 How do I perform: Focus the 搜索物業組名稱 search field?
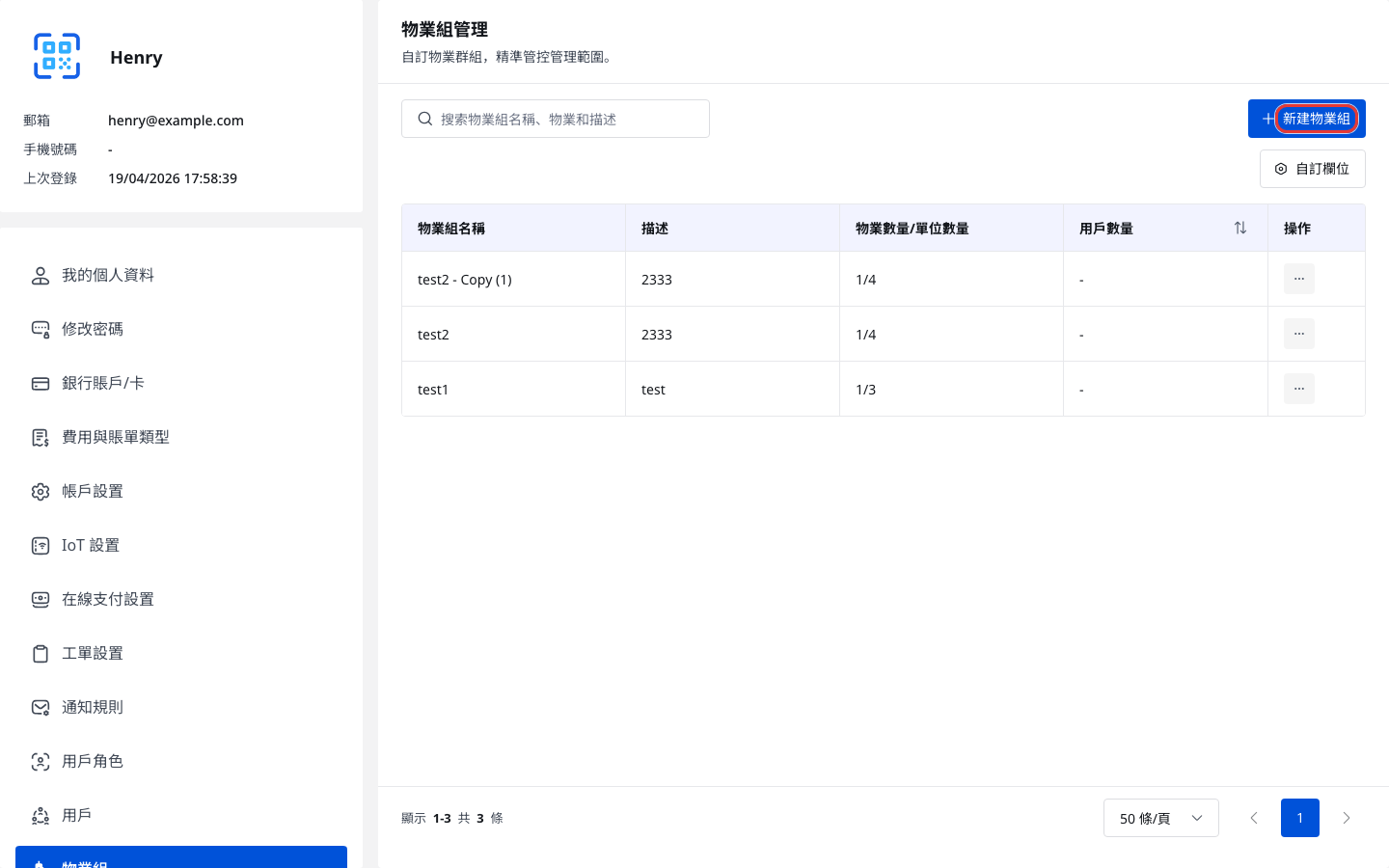(556, 119)
